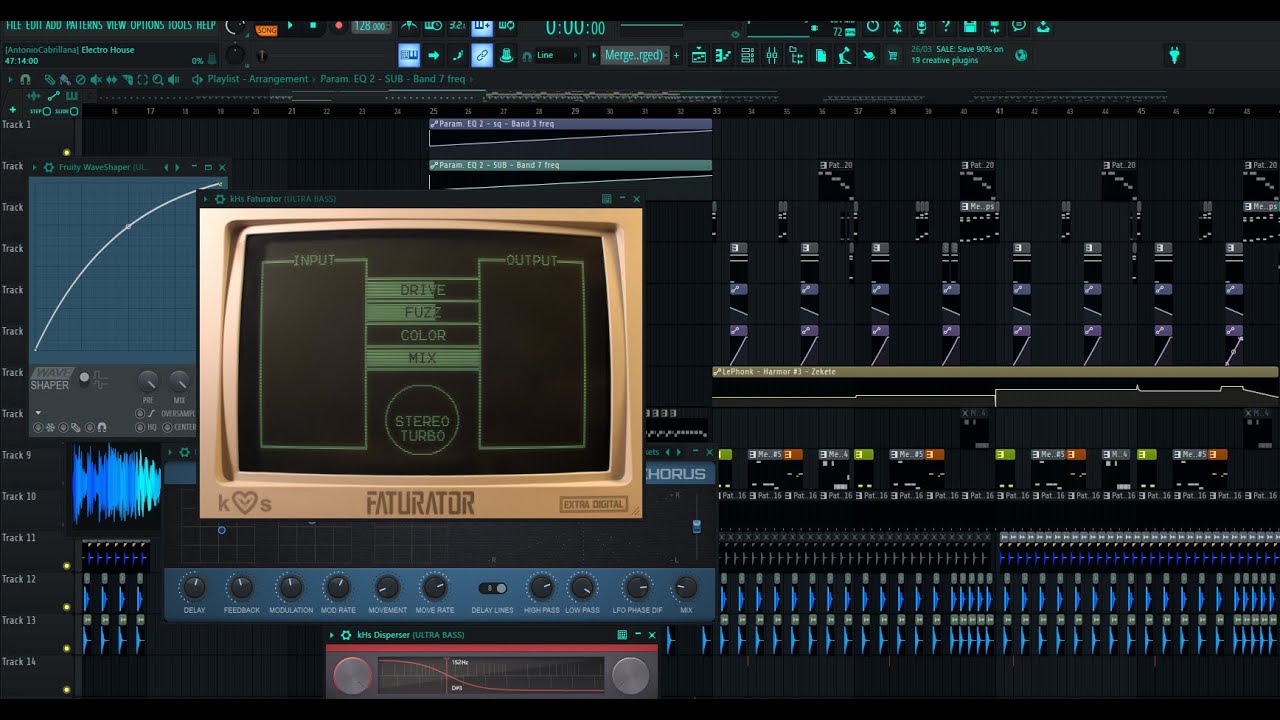Open kHs Faturator window preset grid icon
The image size is (1280, 720).
tap(606, 199)
